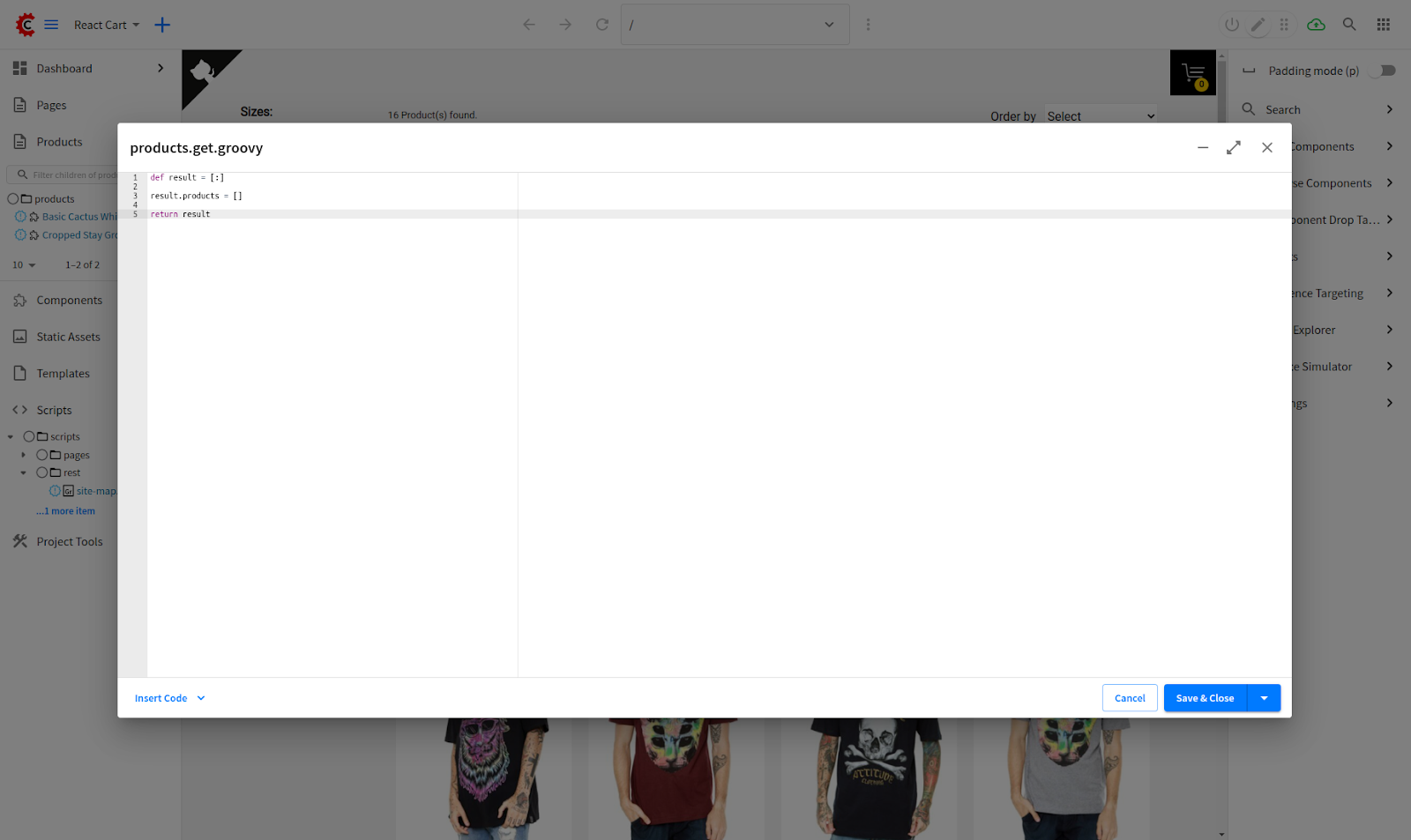Open Templates in sidebar

[63, 374]
